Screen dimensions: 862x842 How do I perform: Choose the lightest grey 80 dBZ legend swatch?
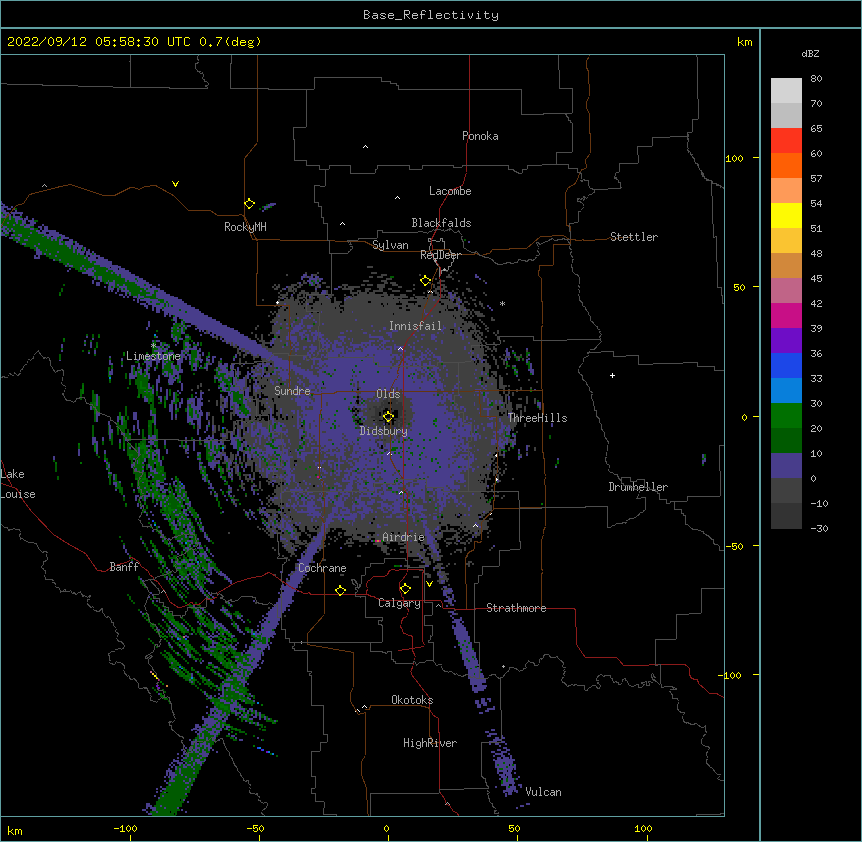coord(786,90)
